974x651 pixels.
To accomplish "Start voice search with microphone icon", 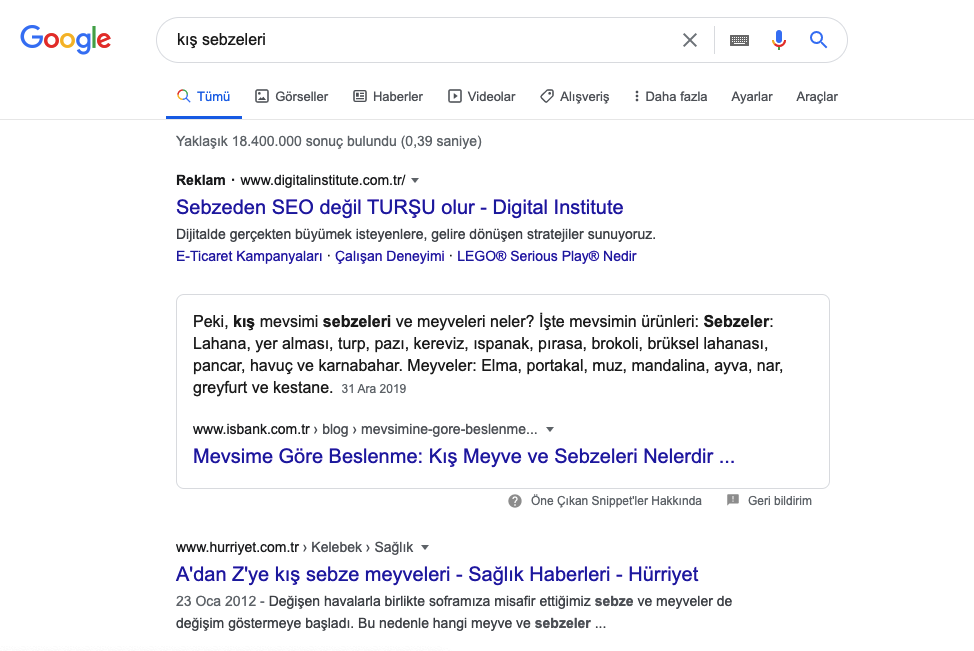I will [x=778, y=40].
